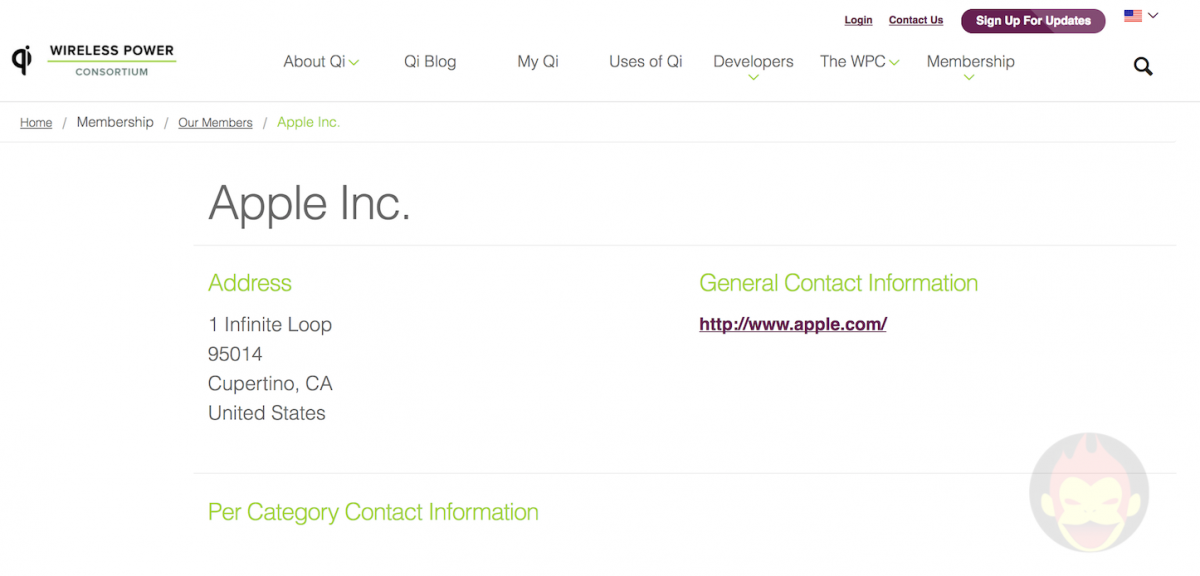Expand The WPC dropdown menu

(x=859, y=62)
